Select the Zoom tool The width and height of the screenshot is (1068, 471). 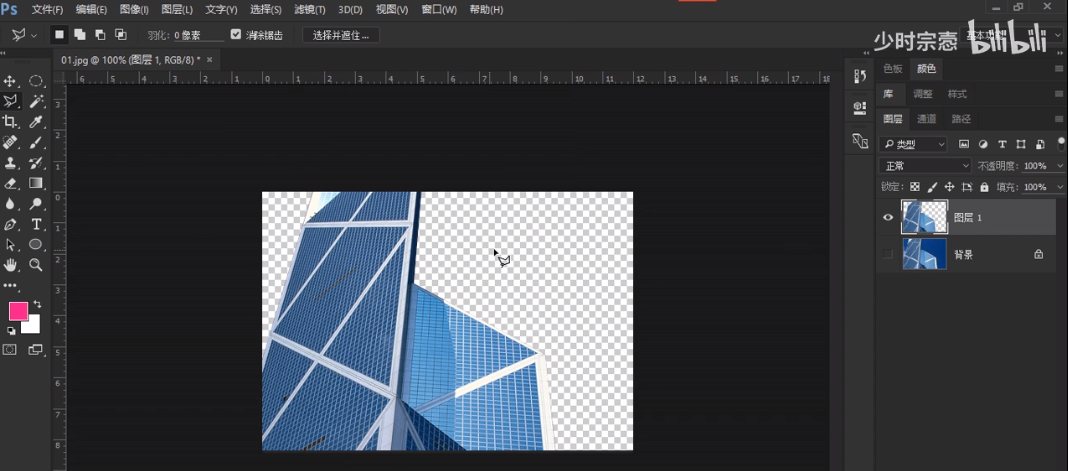(36, 265)
